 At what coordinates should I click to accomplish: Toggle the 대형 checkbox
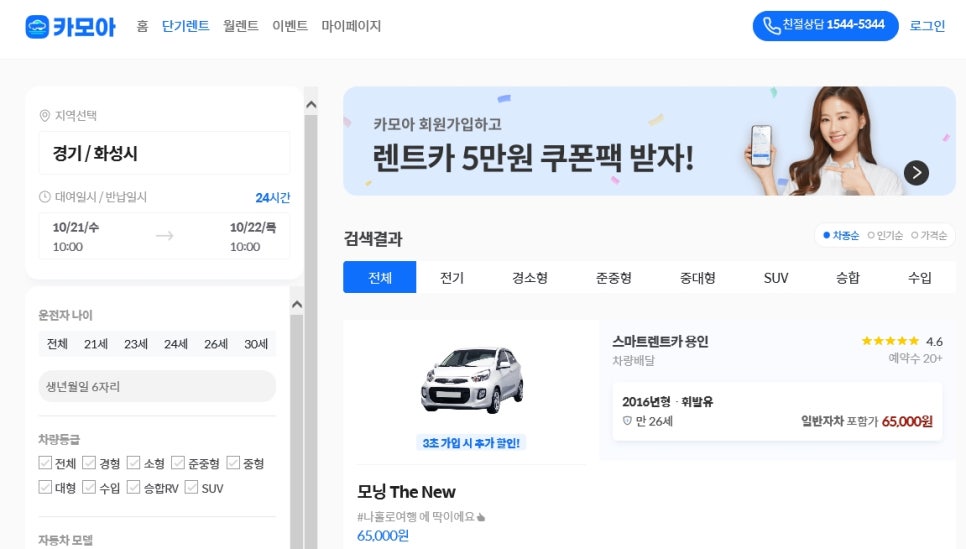(x=45, y=487)
